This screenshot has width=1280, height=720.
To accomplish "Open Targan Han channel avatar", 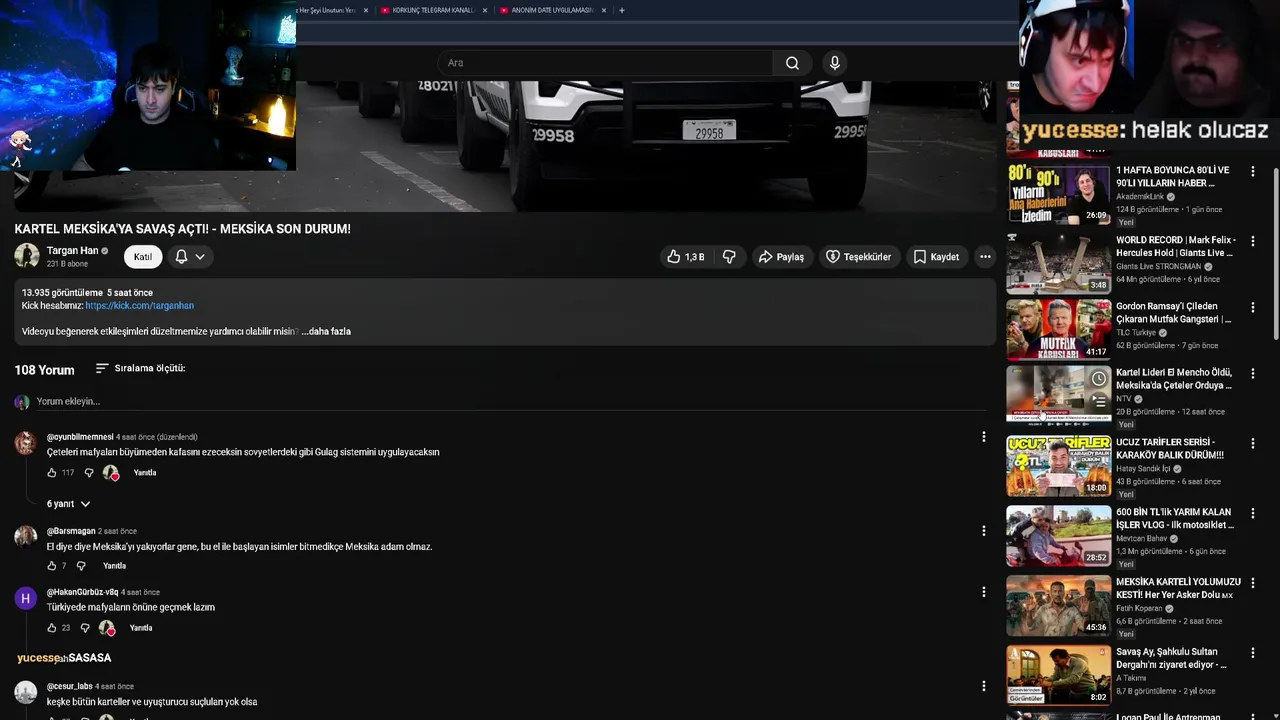I will coord(27,256).
